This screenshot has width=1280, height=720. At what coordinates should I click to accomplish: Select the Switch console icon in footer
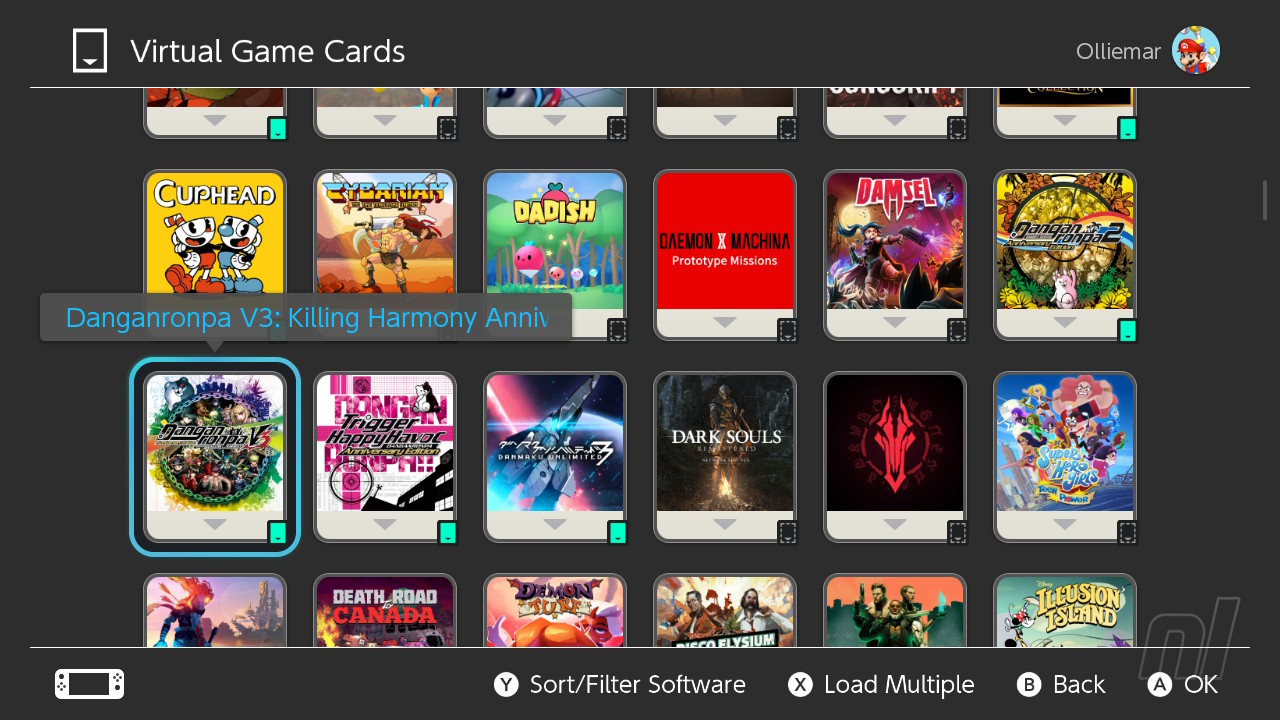pos(89,684)
